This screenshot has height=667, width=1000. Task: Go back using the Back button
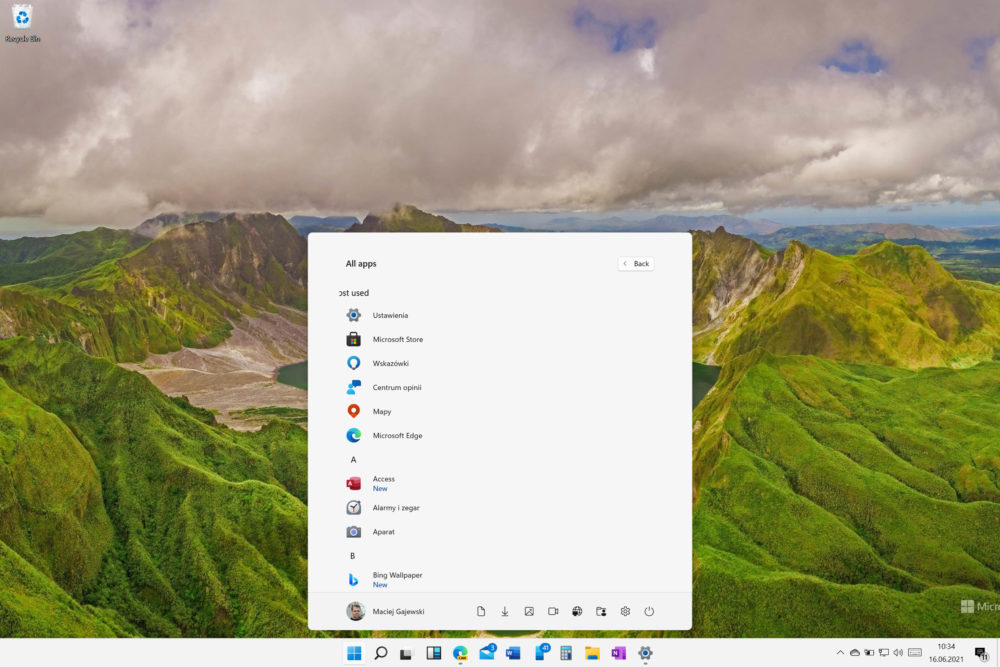pos(636,263)
